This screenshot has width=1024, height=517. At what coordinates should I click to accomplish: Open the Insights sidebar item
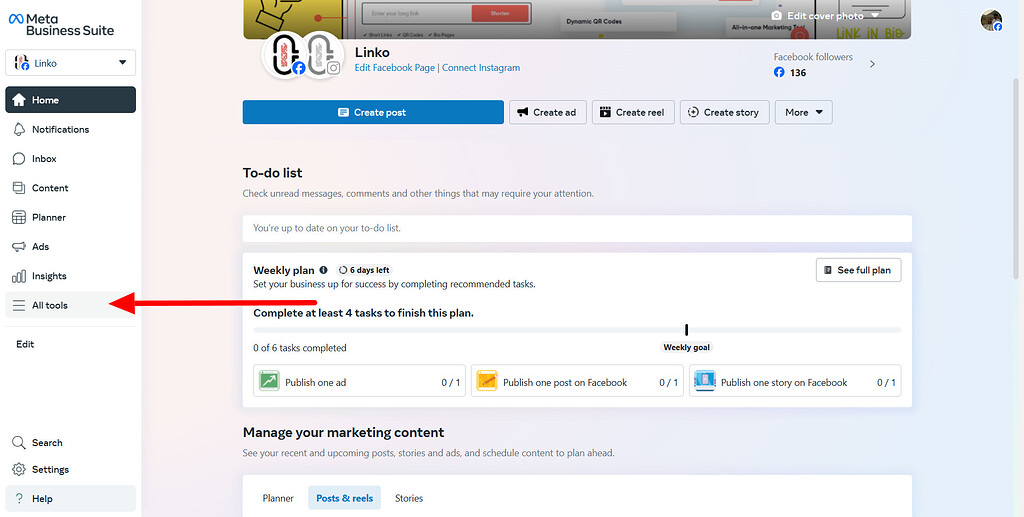click(x=71, y=276)
